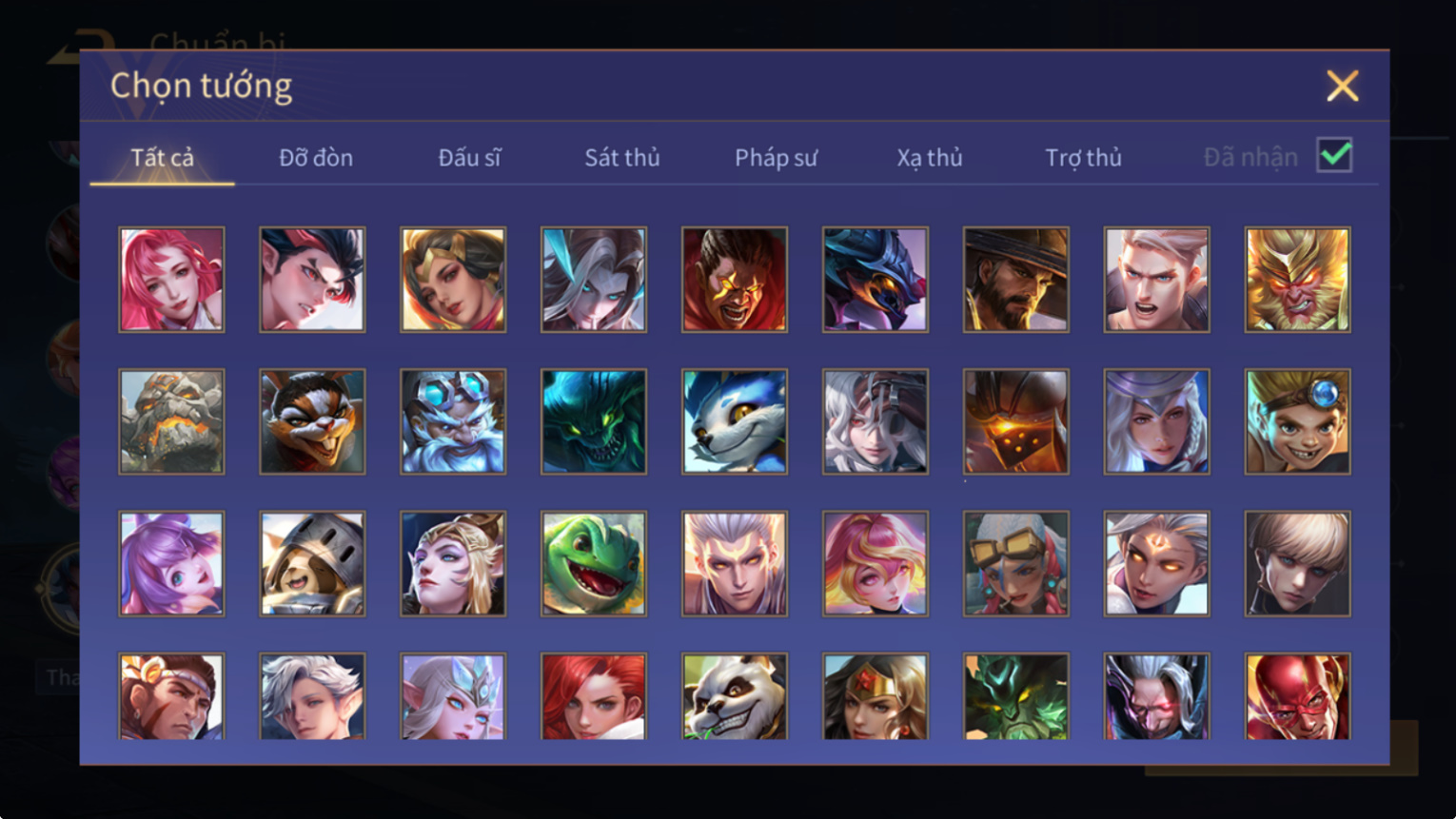The width and height of the screenshot is (1456, 819).
Task: Open the Trợ thủ tab
Action: click(1083, 157)
